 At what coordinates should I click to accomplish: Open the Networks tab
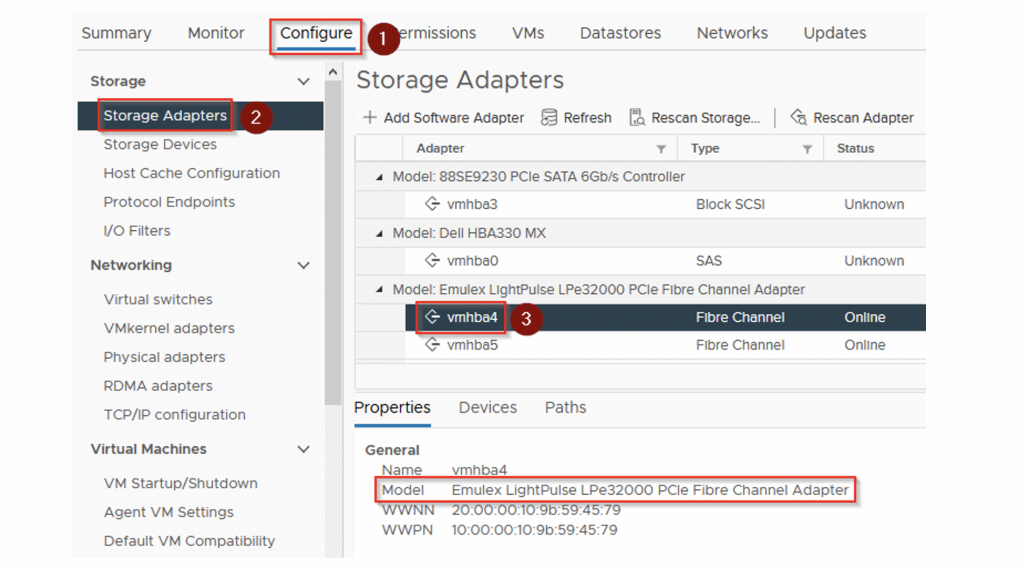pos(732,33)
